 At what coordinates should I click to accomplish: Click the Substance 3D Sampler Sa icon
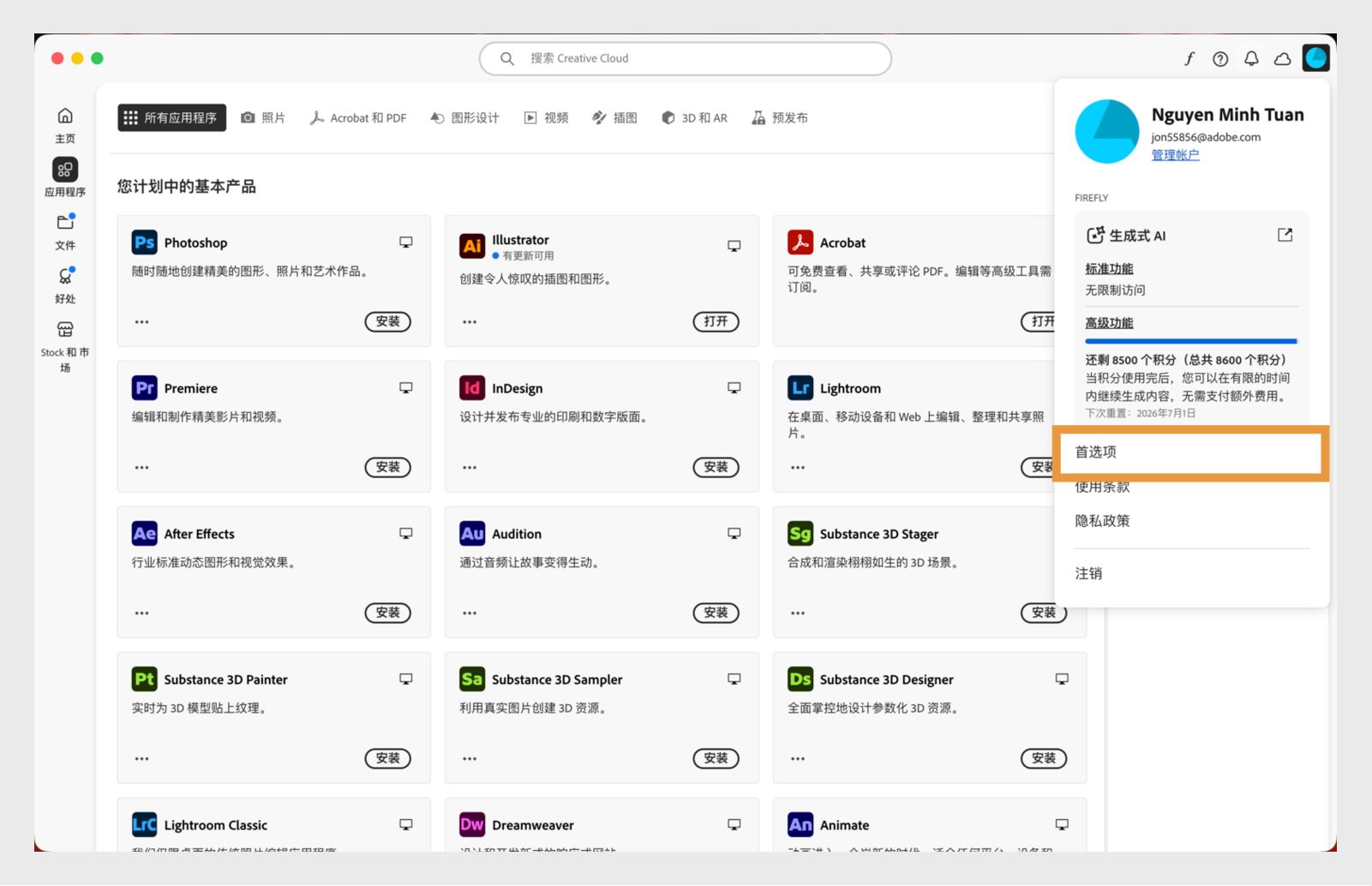coord(472,679)
